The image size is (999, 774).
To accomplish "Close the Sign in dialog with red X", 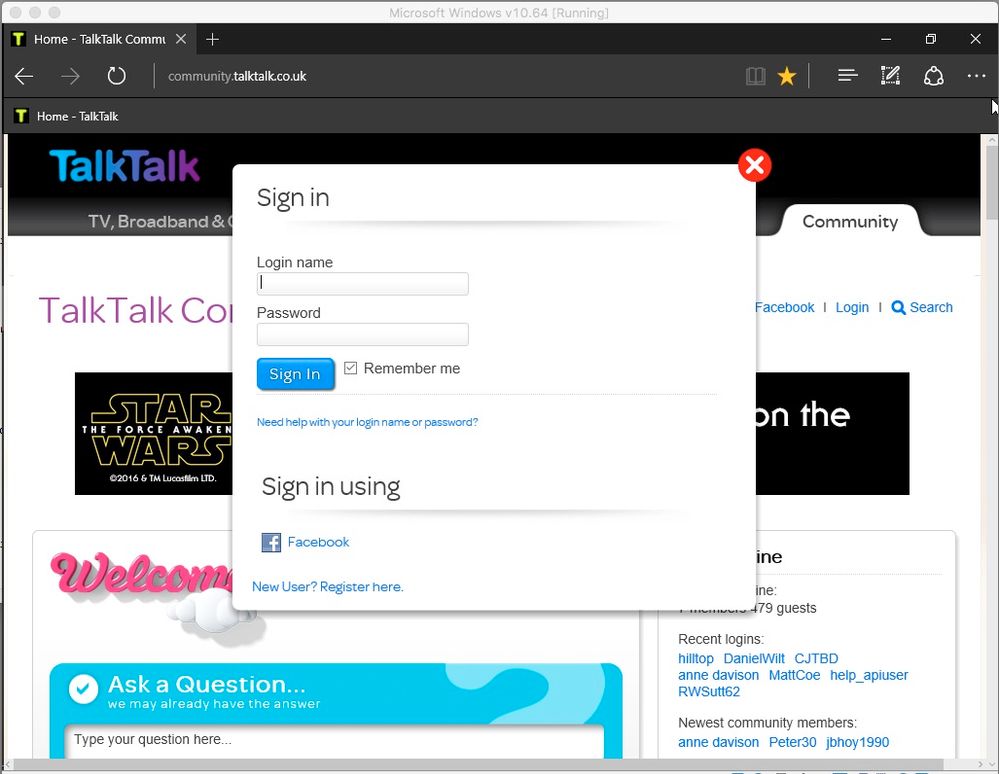I will [x=754, y=166].
